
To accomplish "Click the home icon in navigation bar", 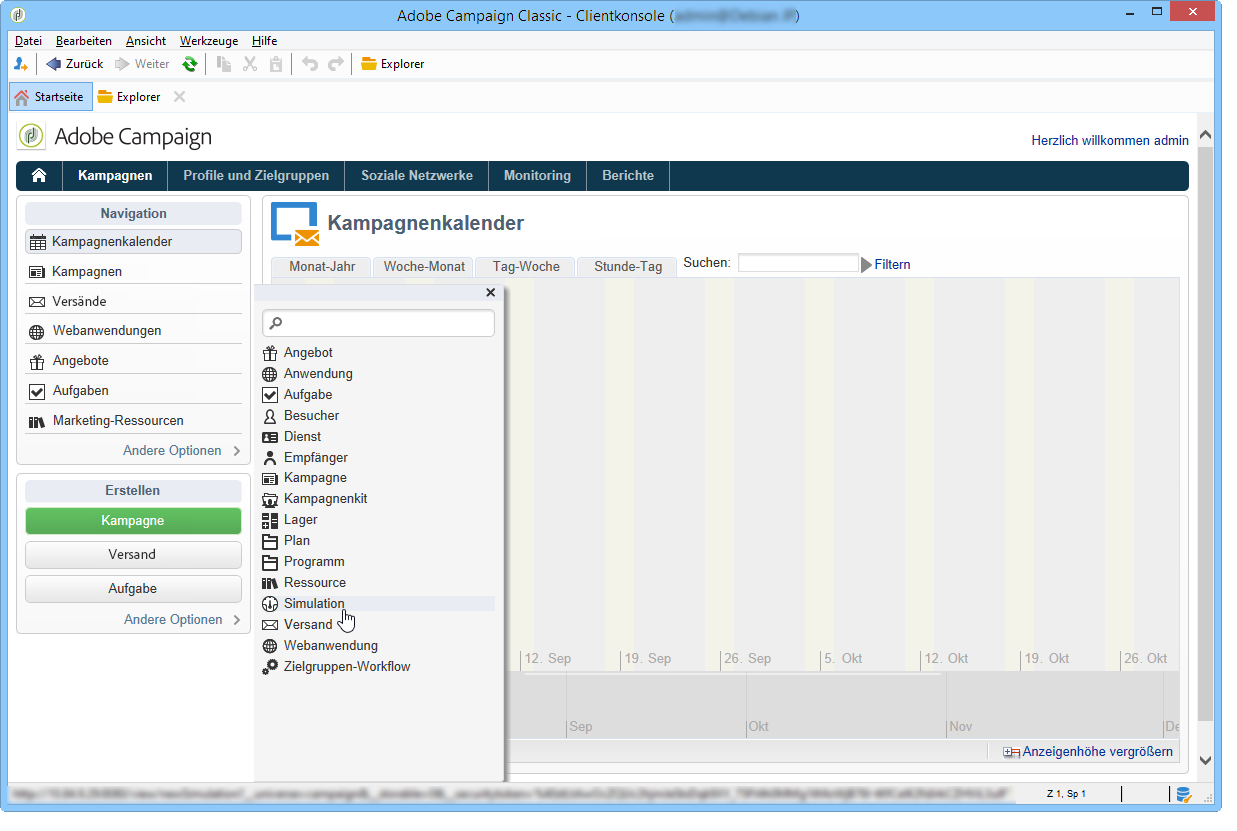I will 39,176.
